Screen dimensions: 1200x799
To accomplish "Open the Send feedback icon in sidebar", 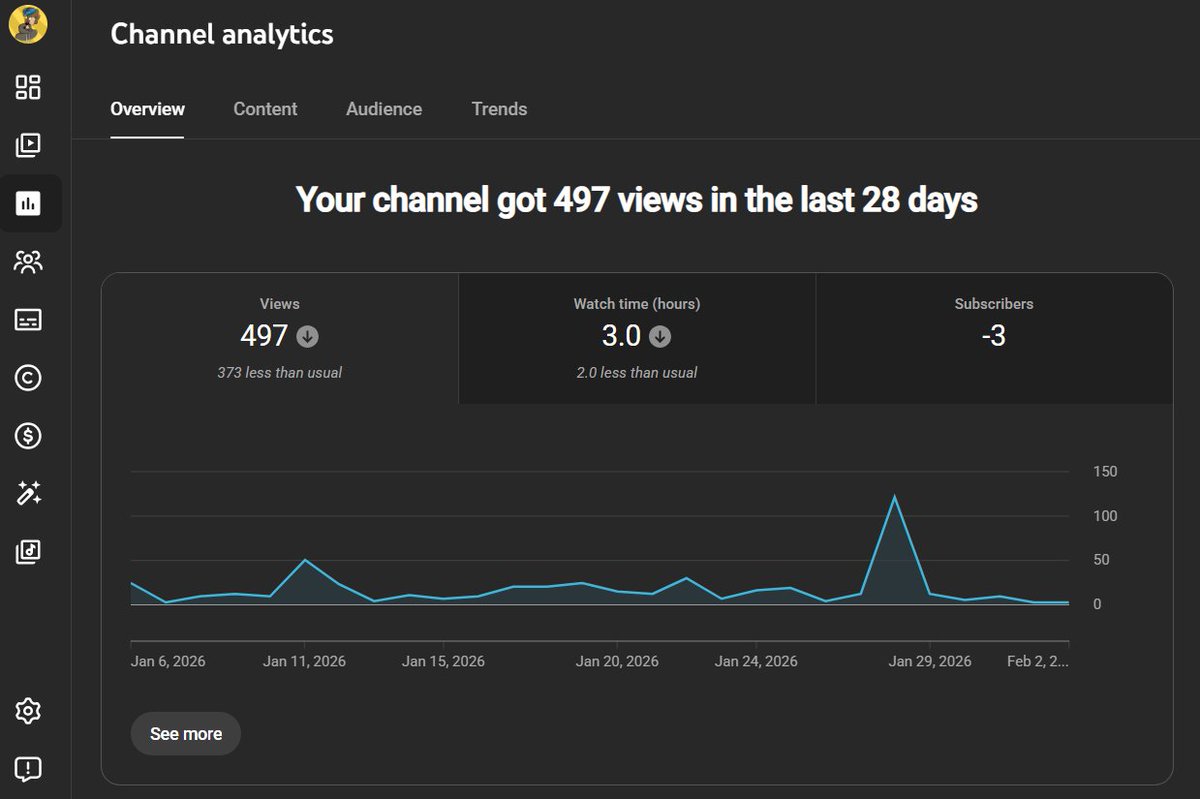I will click(x=28, y=769).
